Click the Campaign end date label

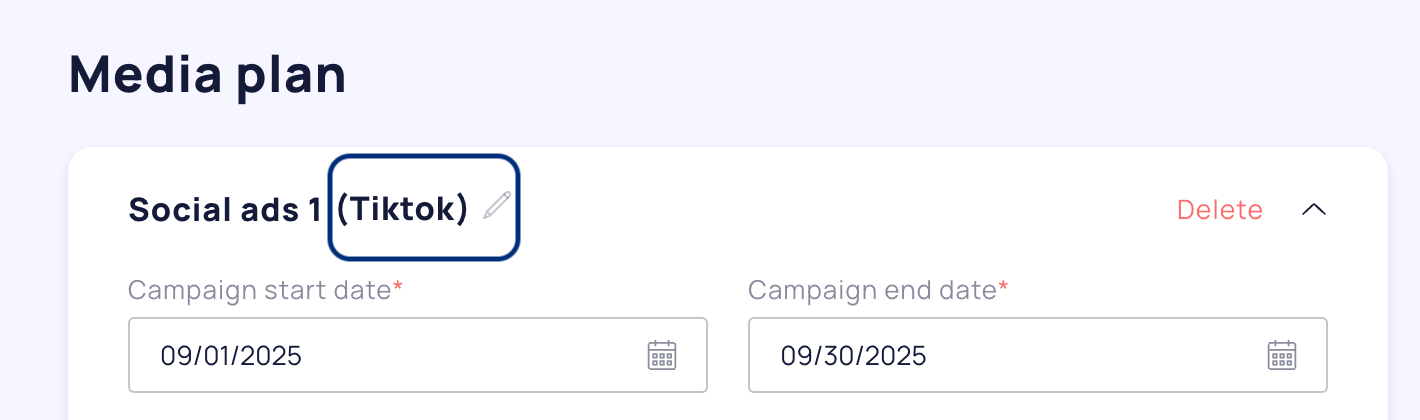871,290
